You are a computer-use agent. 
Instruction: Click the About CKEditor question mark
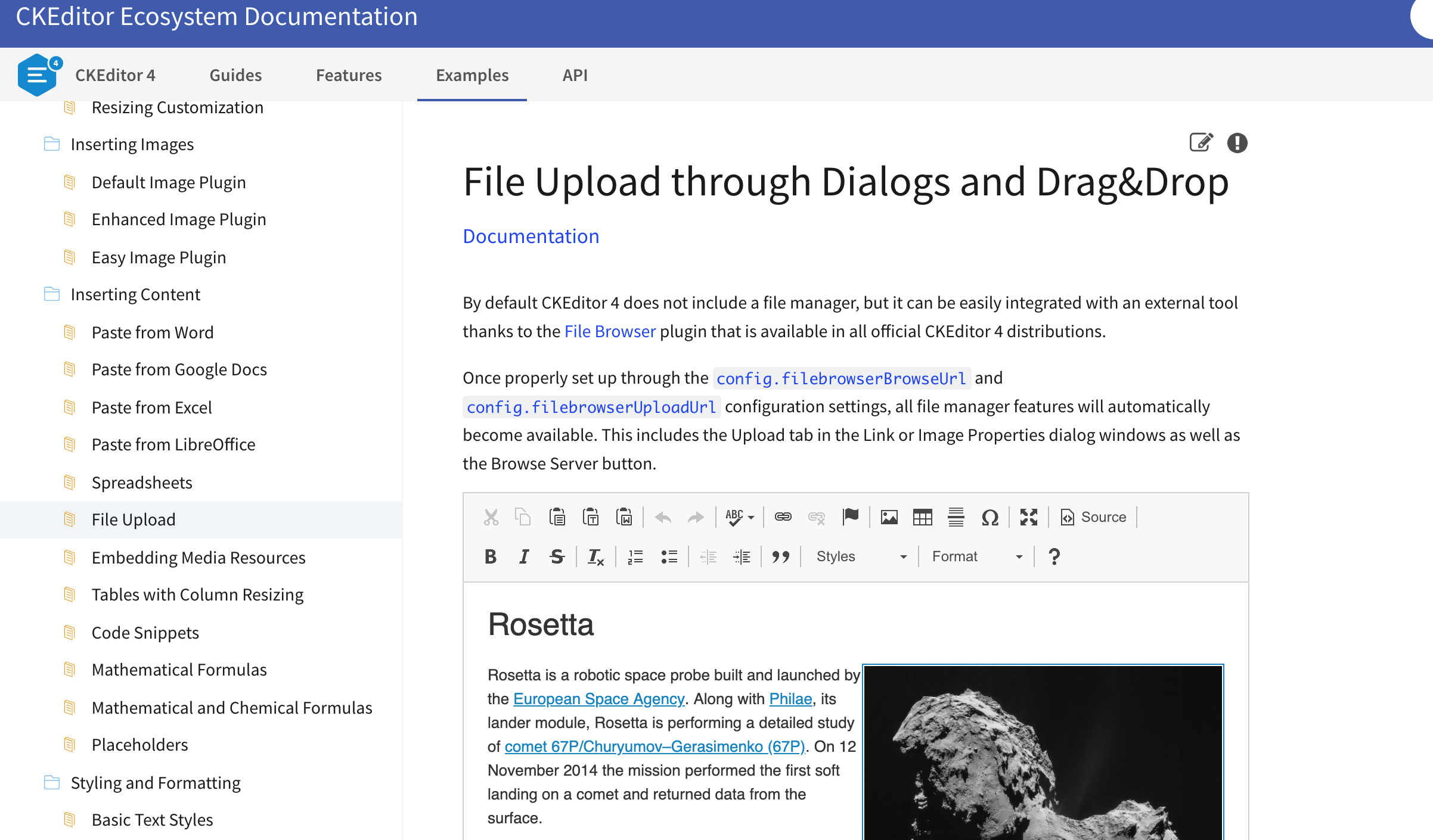pyautogui.click(x=1054, y=556)
